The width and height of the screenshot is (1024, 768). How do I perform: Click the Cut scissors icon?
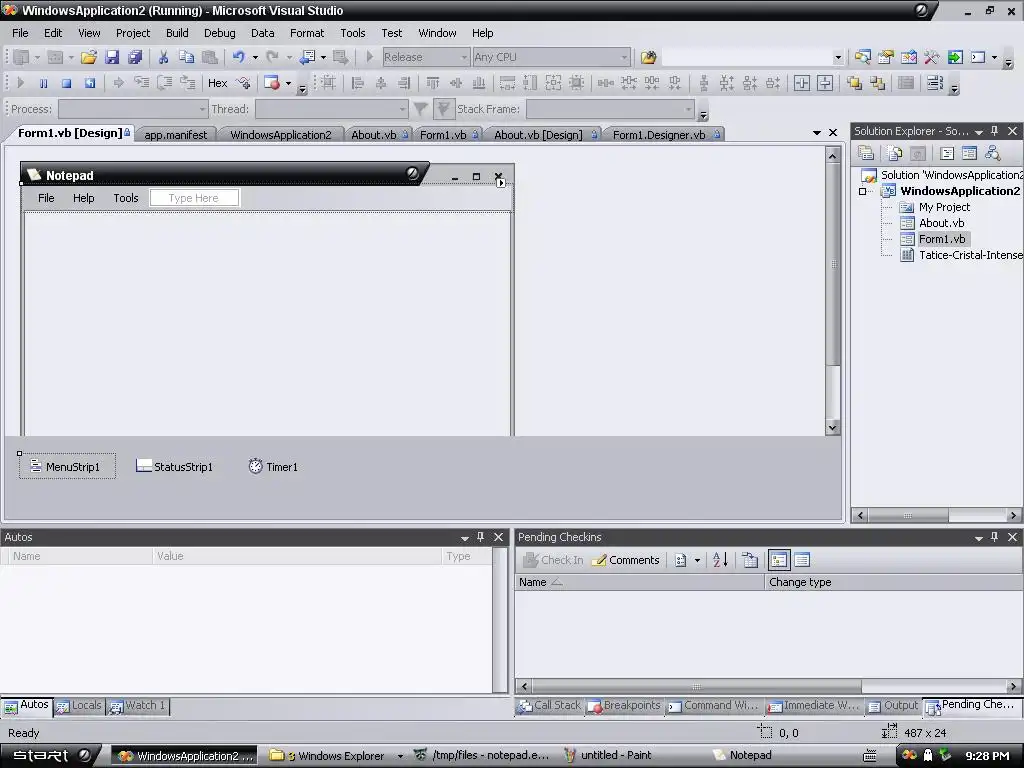point(163,57)
